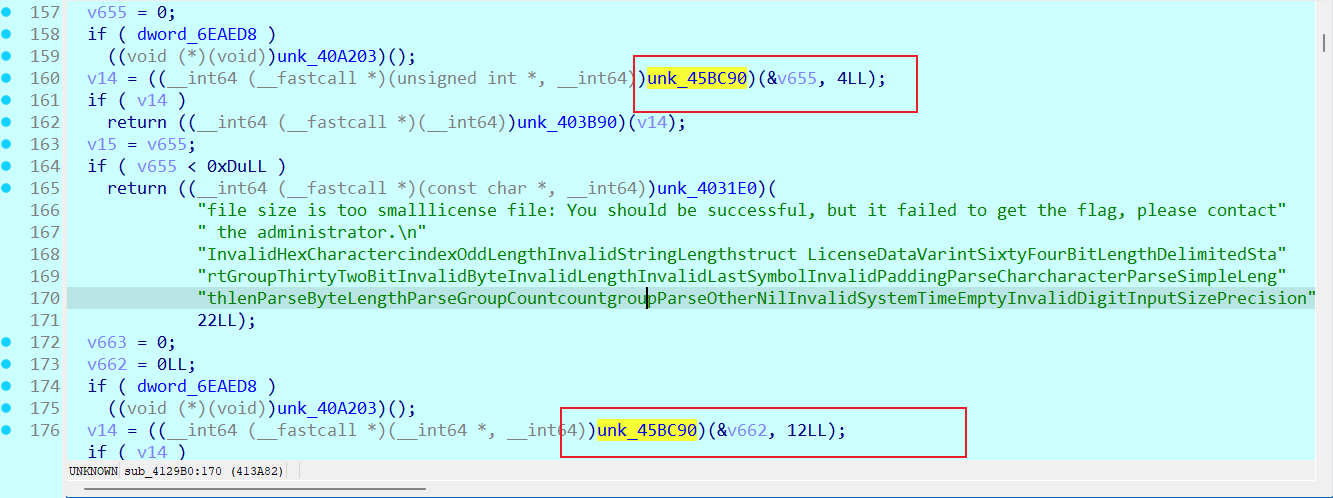Select variable v663 on line 172

[107, 342]
